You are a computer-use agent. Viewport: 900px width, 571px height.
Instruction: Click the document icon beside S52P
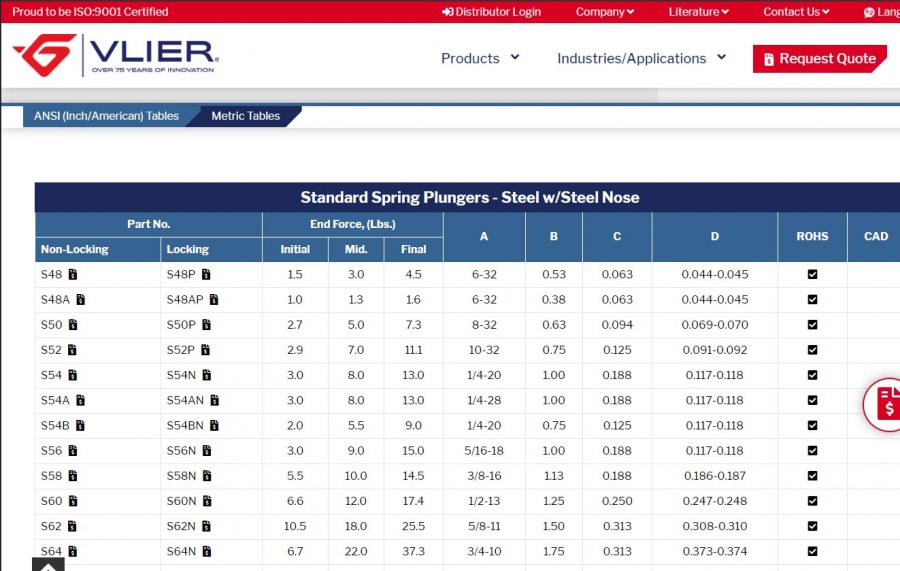pyautogui.click(x=205, y=350)
